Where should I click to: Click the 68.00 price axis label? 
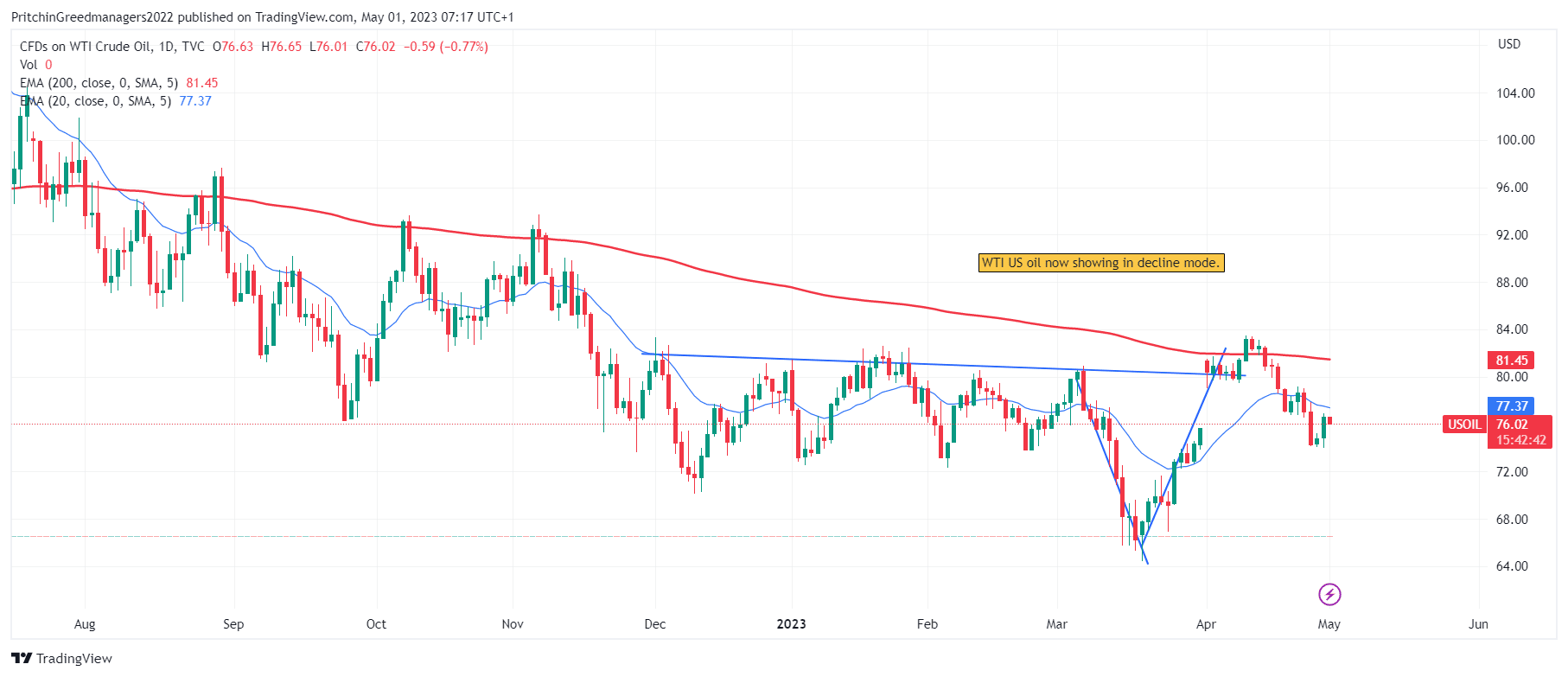pyautogui.click(x=1512, y=520)
